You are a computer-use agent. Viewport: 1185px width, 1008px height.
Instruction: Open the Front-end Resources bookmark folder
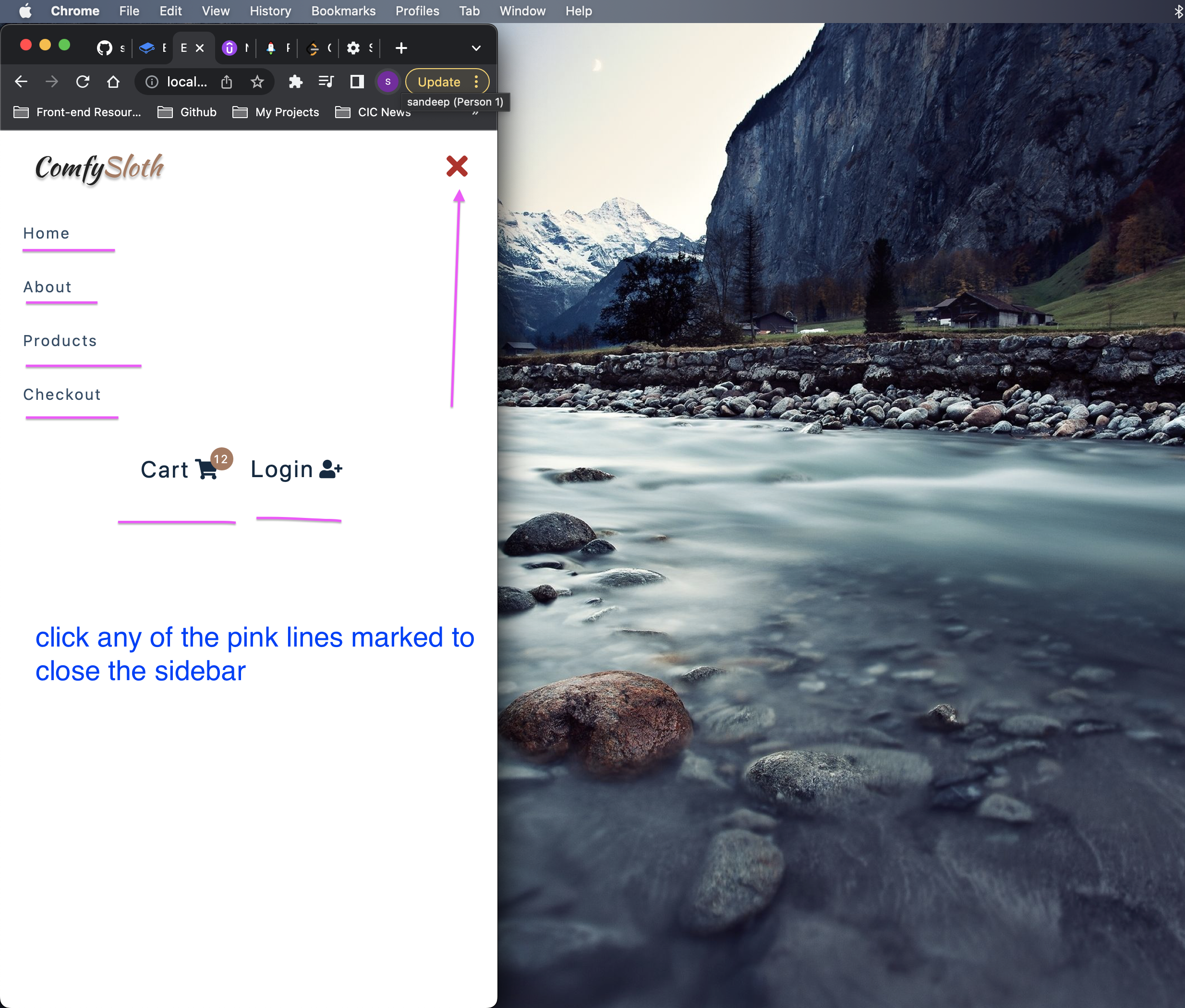coord(78,112)
